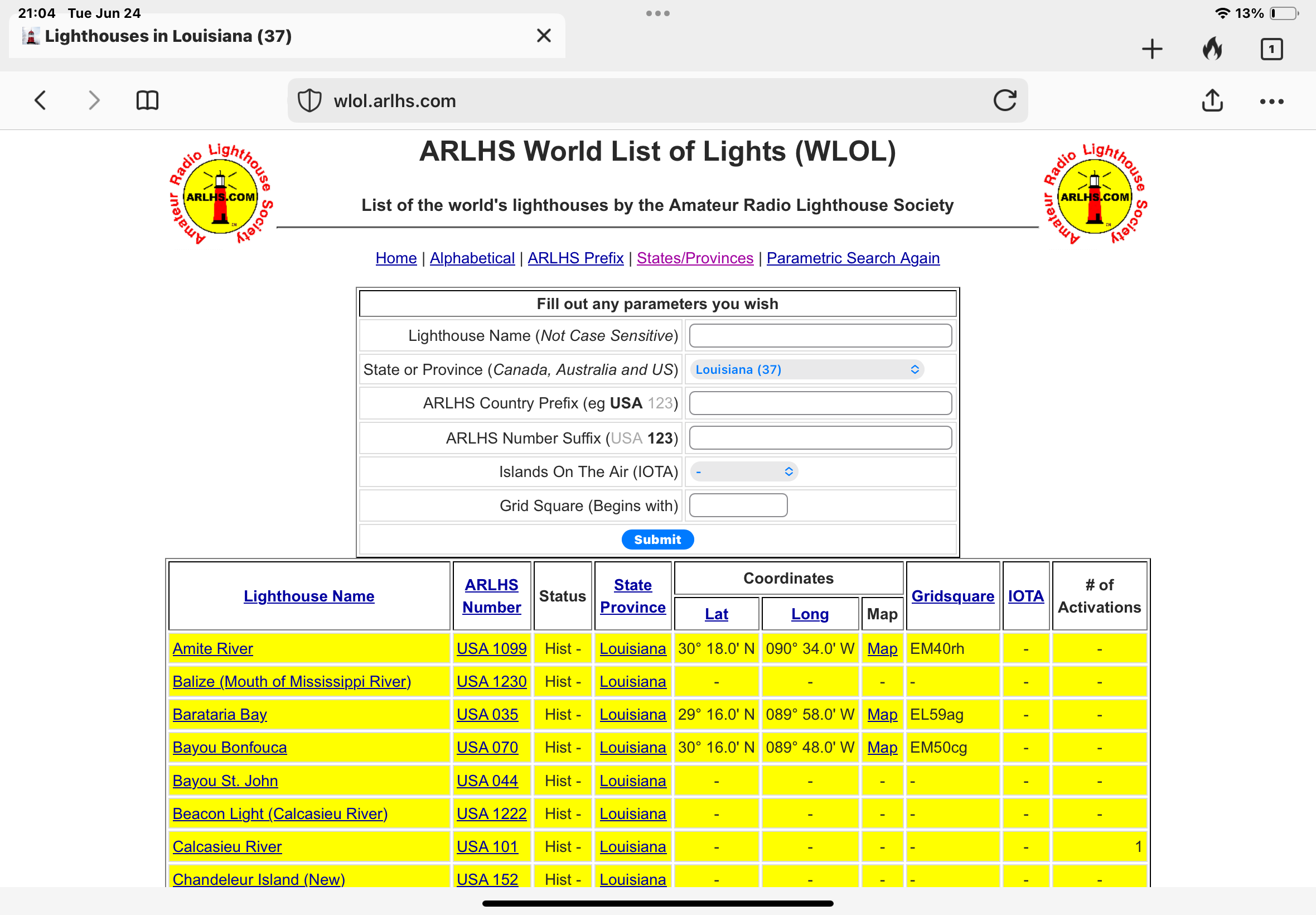Viewport: 1316px width, 915px height.
Task: Tap the fire burn-data icon
Action: pyautogui.click(x=1212, y=49)
